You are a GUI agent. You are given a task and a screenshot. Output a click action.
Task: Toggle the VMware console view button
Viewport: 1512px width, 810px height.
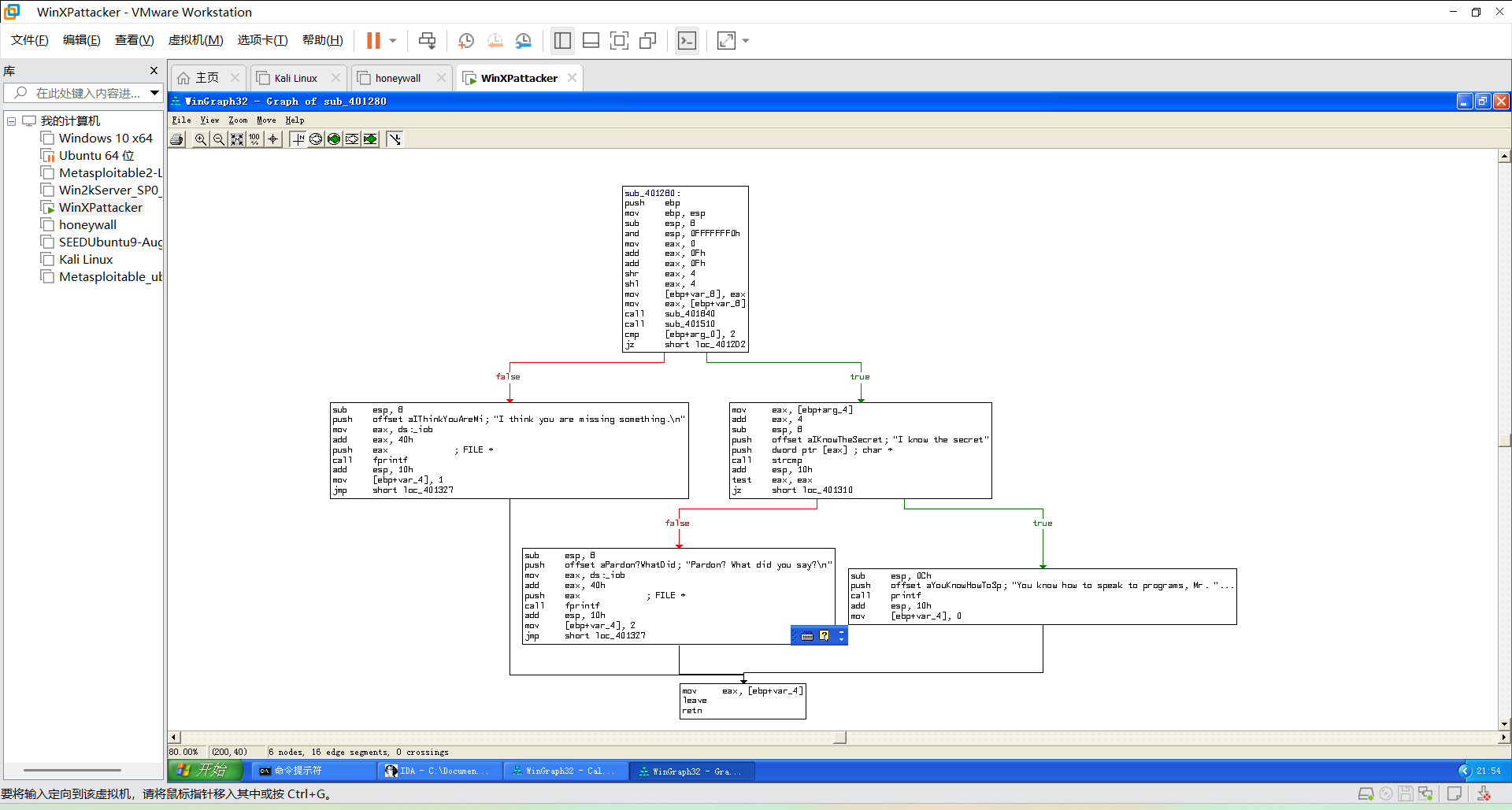tap(687, 40)
